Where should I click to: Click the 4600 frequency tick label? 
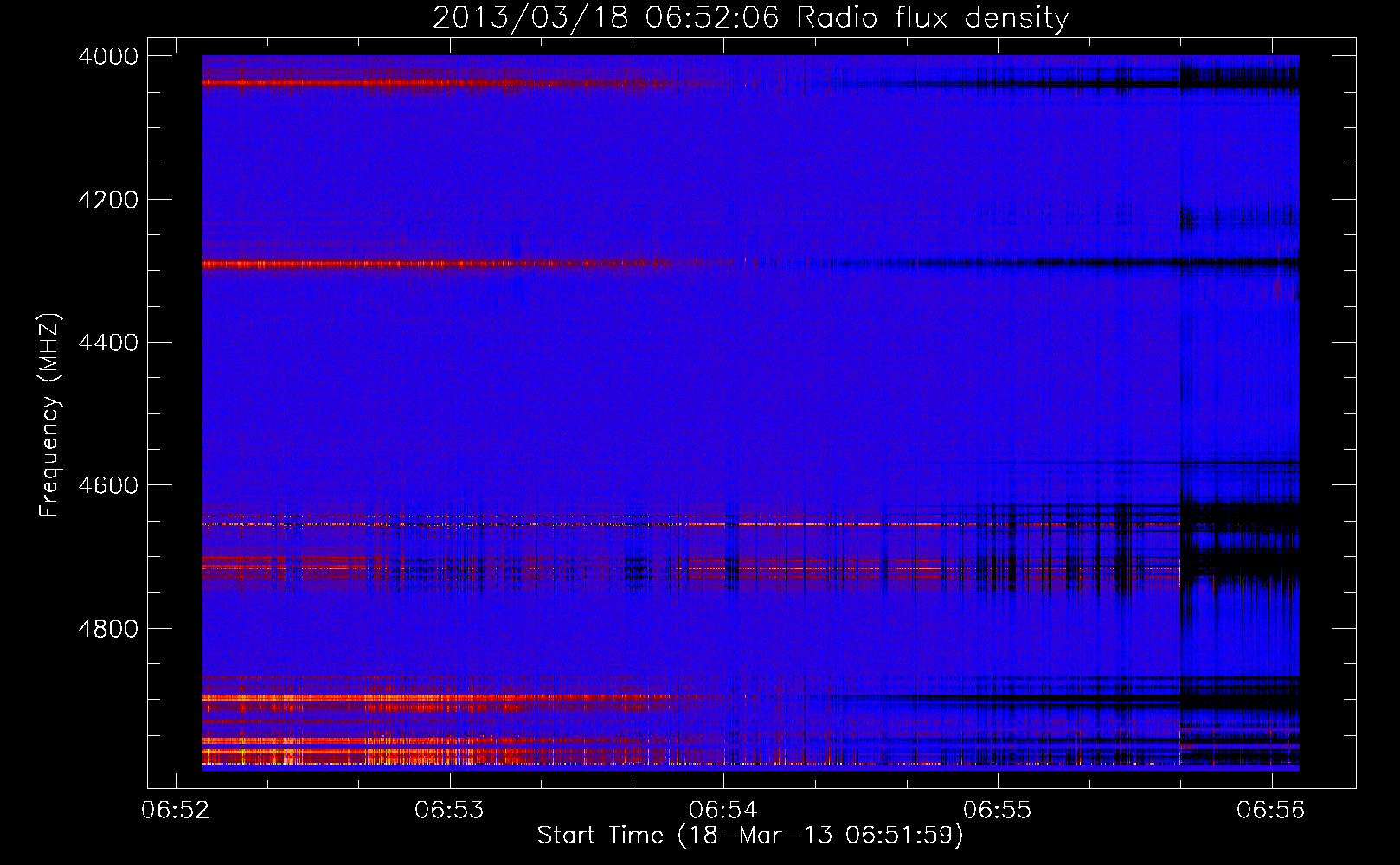point(108,485)
